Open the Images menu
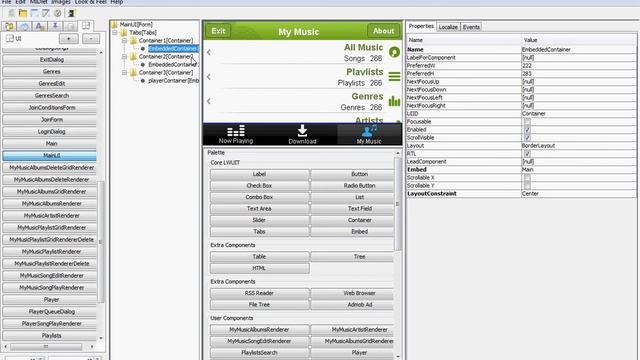The width and height of the screenshot is (640, 360). tap(61, 2)
